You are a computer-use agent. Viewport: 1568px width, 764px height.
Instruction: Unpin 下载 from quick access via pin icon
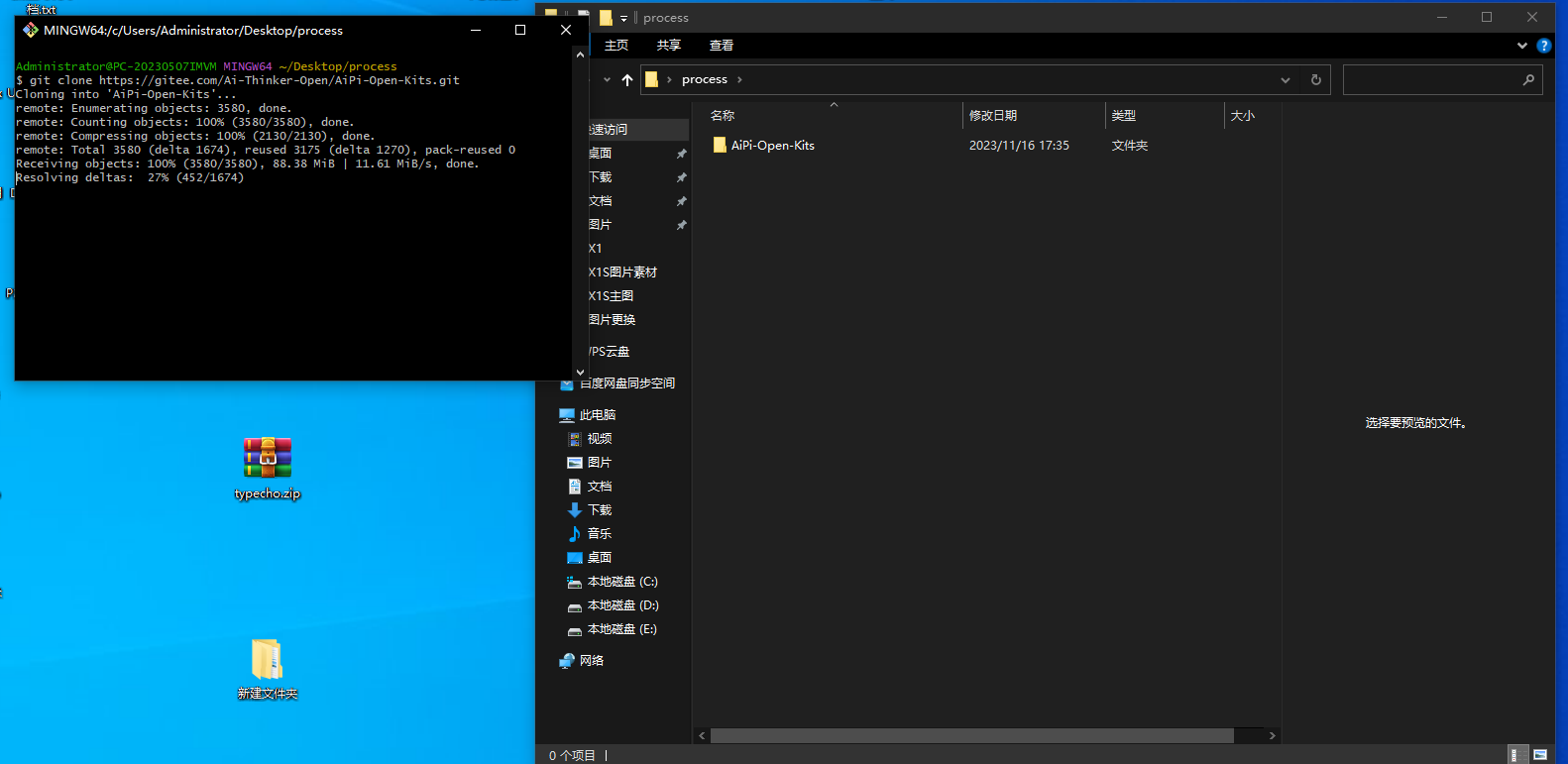[681, 177]
